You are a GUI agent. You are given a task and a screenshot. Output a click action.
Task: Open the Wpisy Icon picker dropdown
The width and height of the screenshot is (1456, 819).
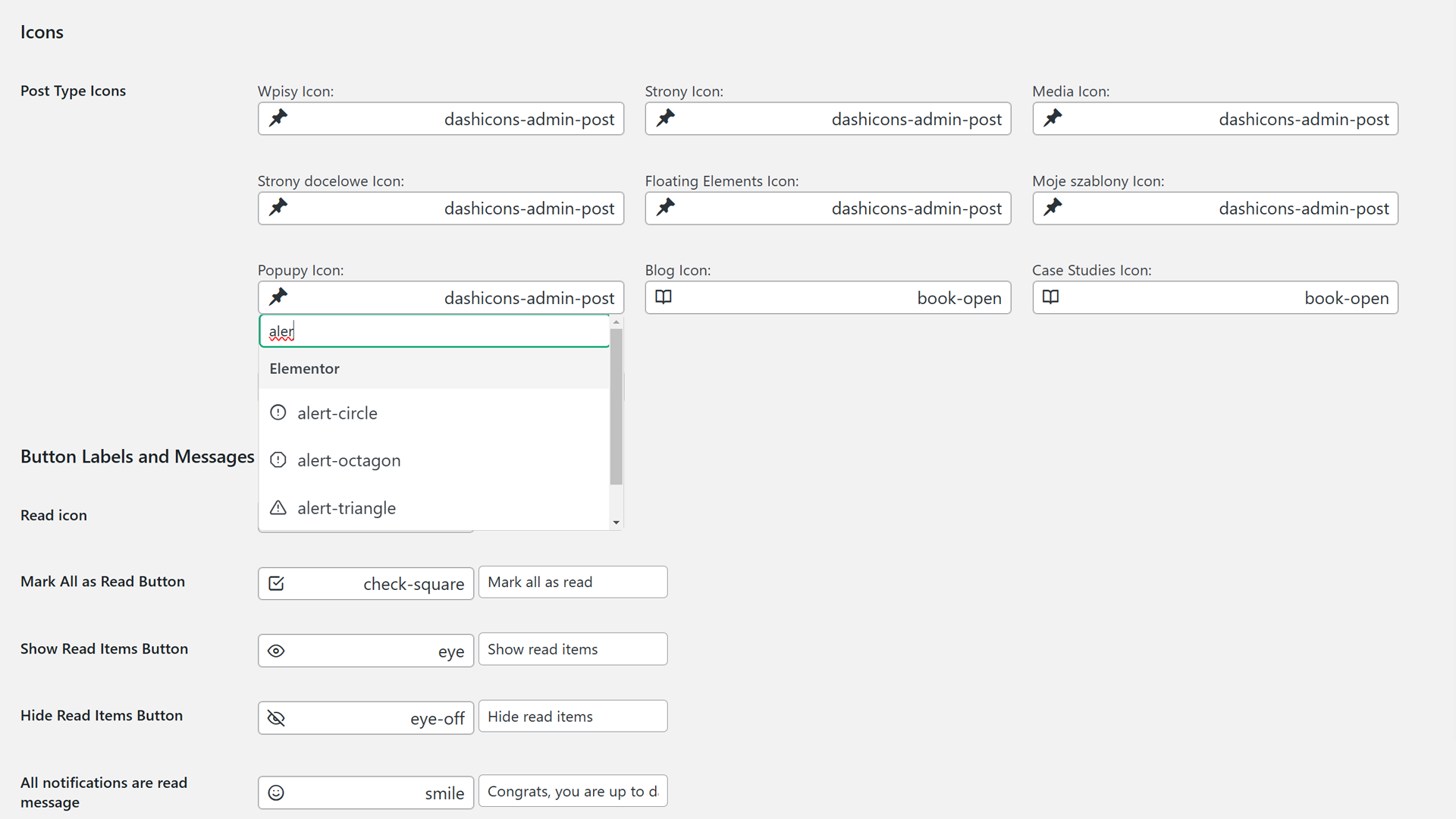pos(441,119)
